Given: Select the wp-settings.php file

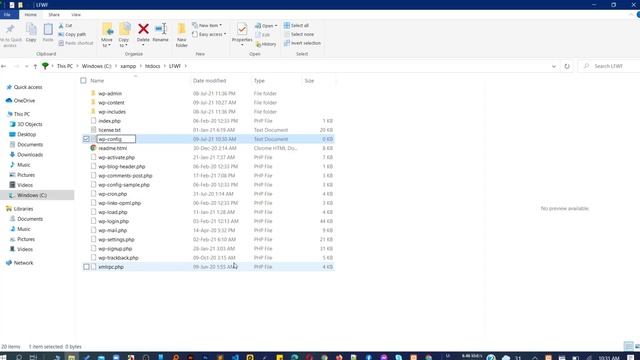Looking at the screenshot, I should coord(208,240).
